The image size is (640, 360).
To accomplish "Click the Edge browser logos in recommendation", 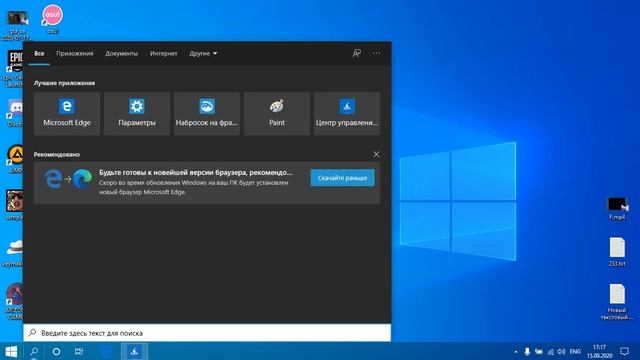I will [68, 180].
